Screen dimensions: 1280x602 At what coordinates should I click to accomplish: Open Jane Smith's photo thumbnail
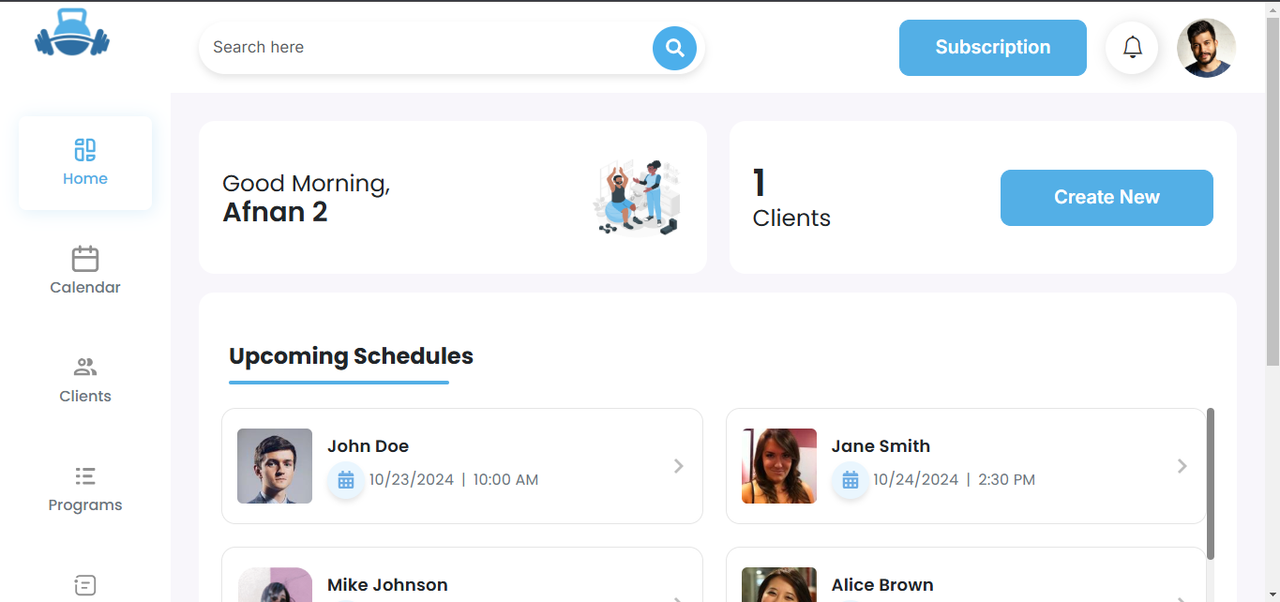(779, 466)
